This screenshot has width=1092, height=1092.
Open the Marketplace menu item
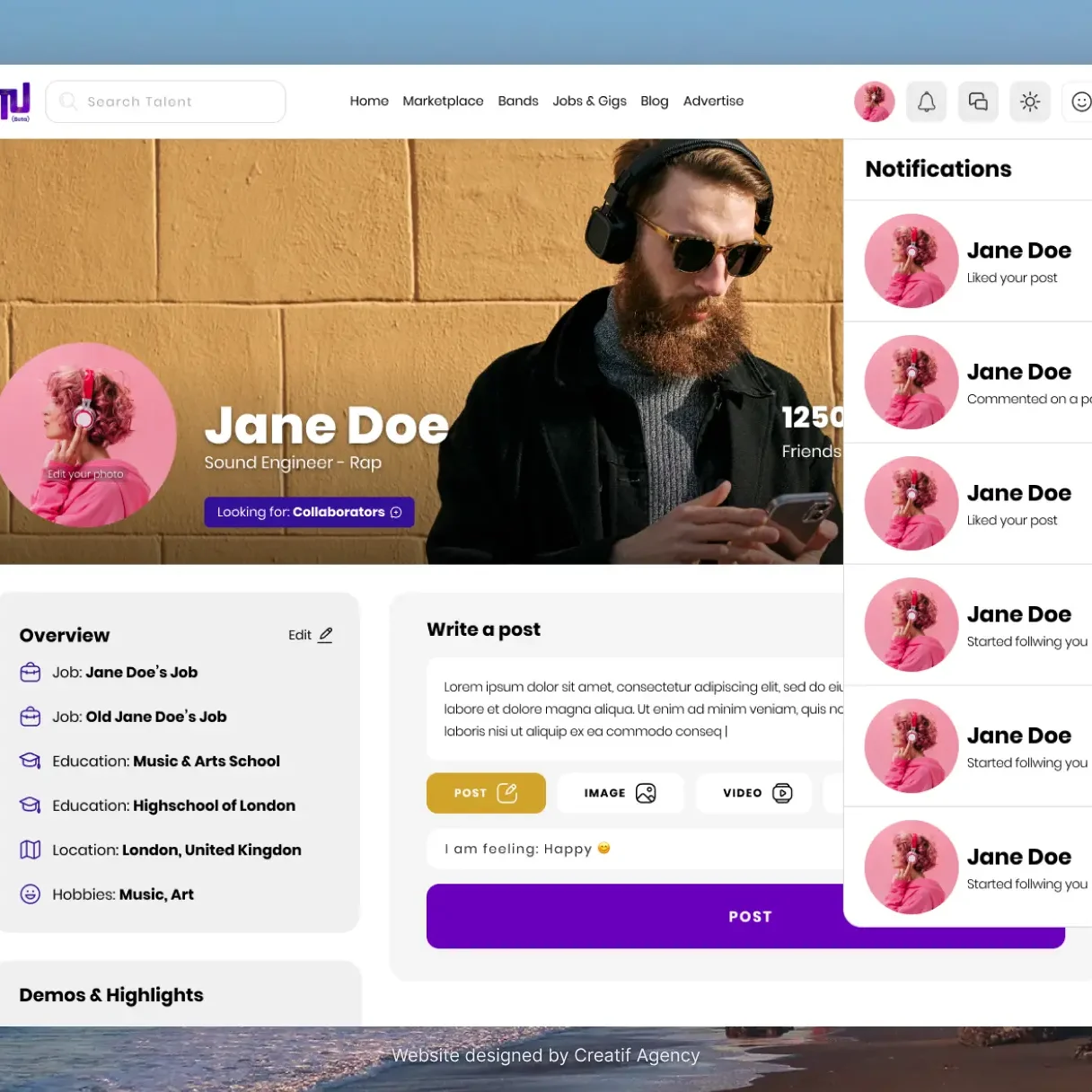tap(443, 101)
